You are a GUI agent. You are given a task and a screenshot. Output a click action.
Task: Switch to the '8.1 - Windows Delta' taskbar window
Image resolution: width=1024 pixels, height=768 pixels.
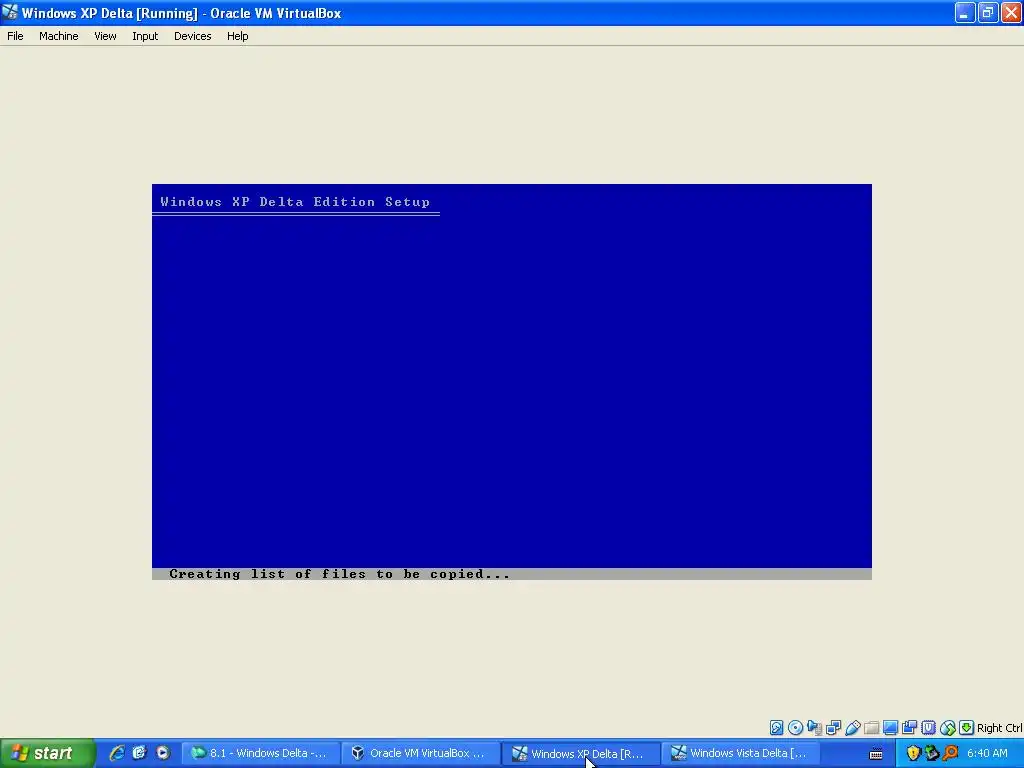pos(261,753)
